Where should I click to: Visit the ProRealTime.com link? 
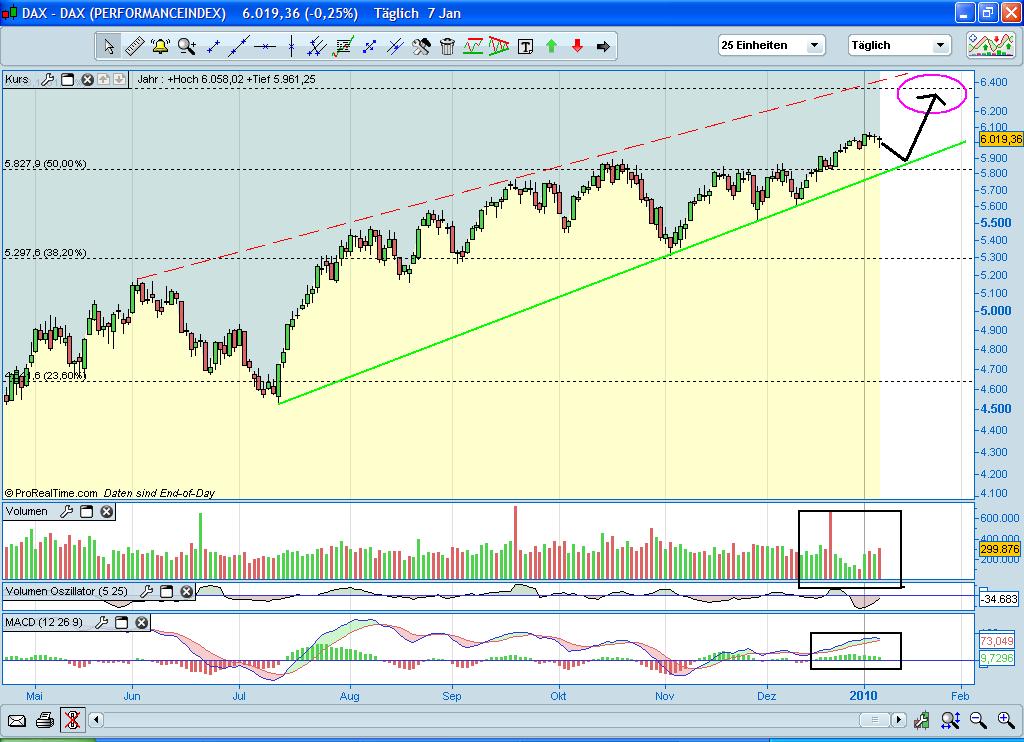52,493
